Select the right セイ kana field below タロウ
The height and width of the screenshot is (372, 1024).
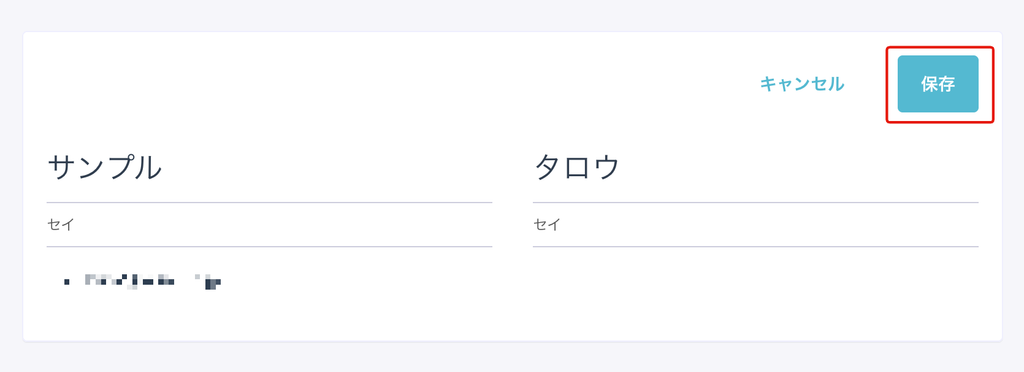click(x=756, y=225)
